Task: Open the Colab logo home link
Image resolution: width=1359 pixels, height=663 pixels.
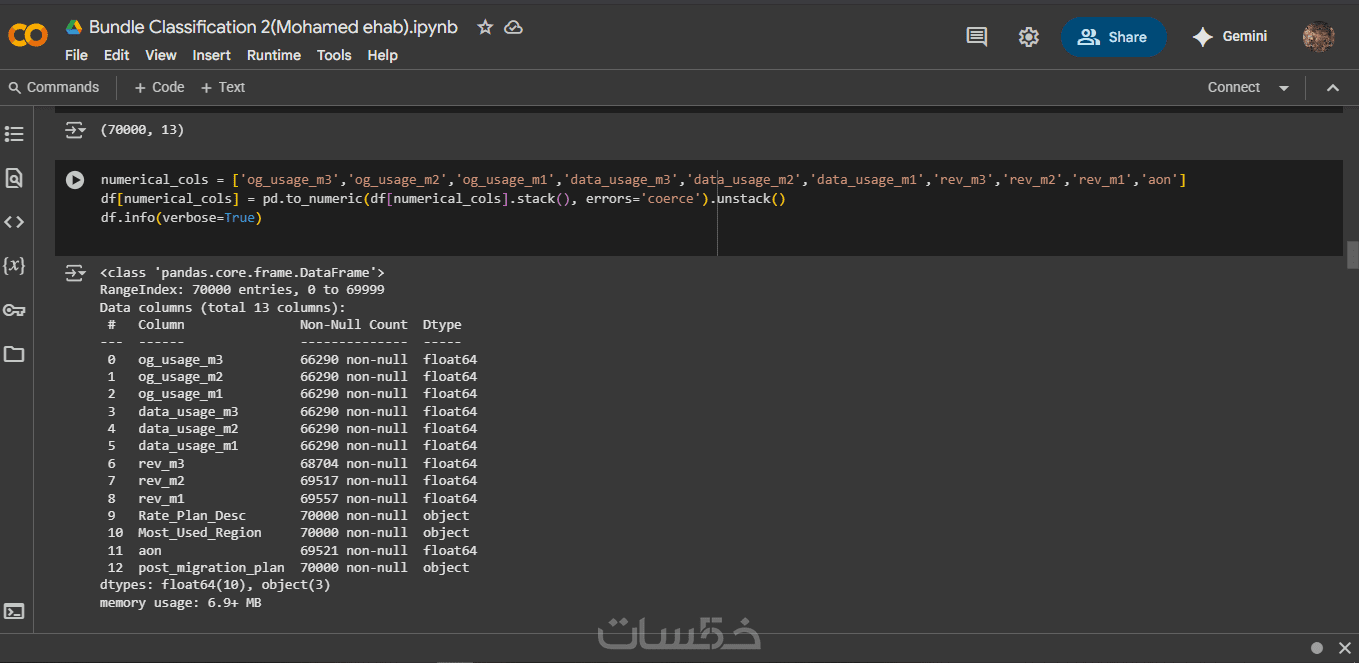Action: 28,35
